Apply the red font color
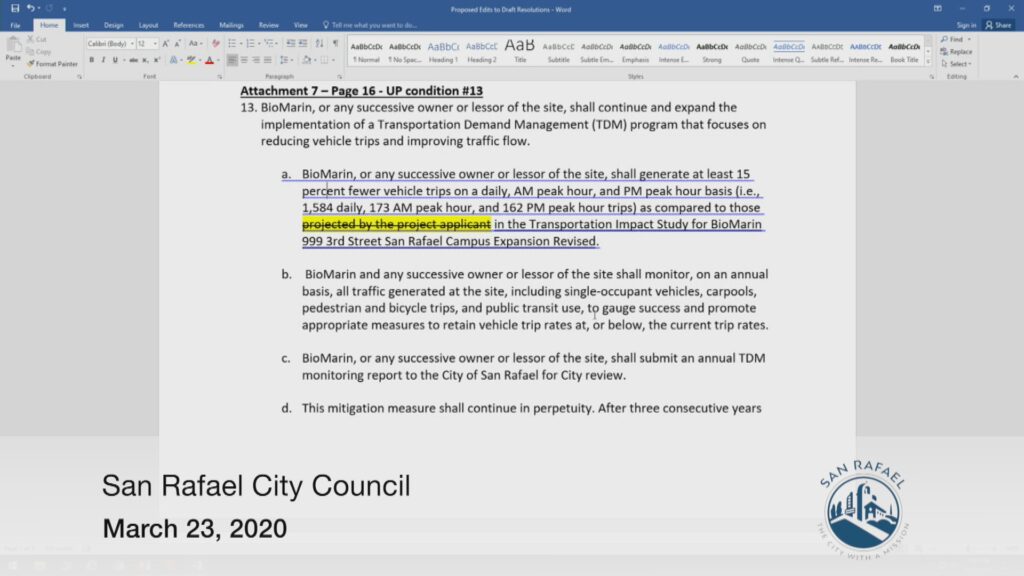Screen dimensions: 1024x576 (x=209, y=60)
